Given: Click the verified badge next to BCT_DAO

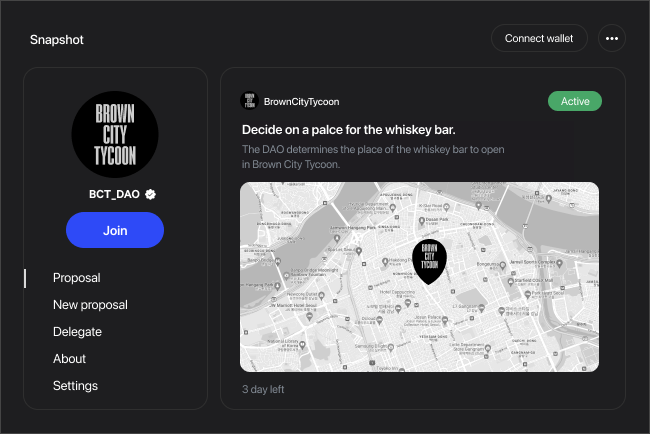Looking at the screenshot, I should (x=150, y=194).
